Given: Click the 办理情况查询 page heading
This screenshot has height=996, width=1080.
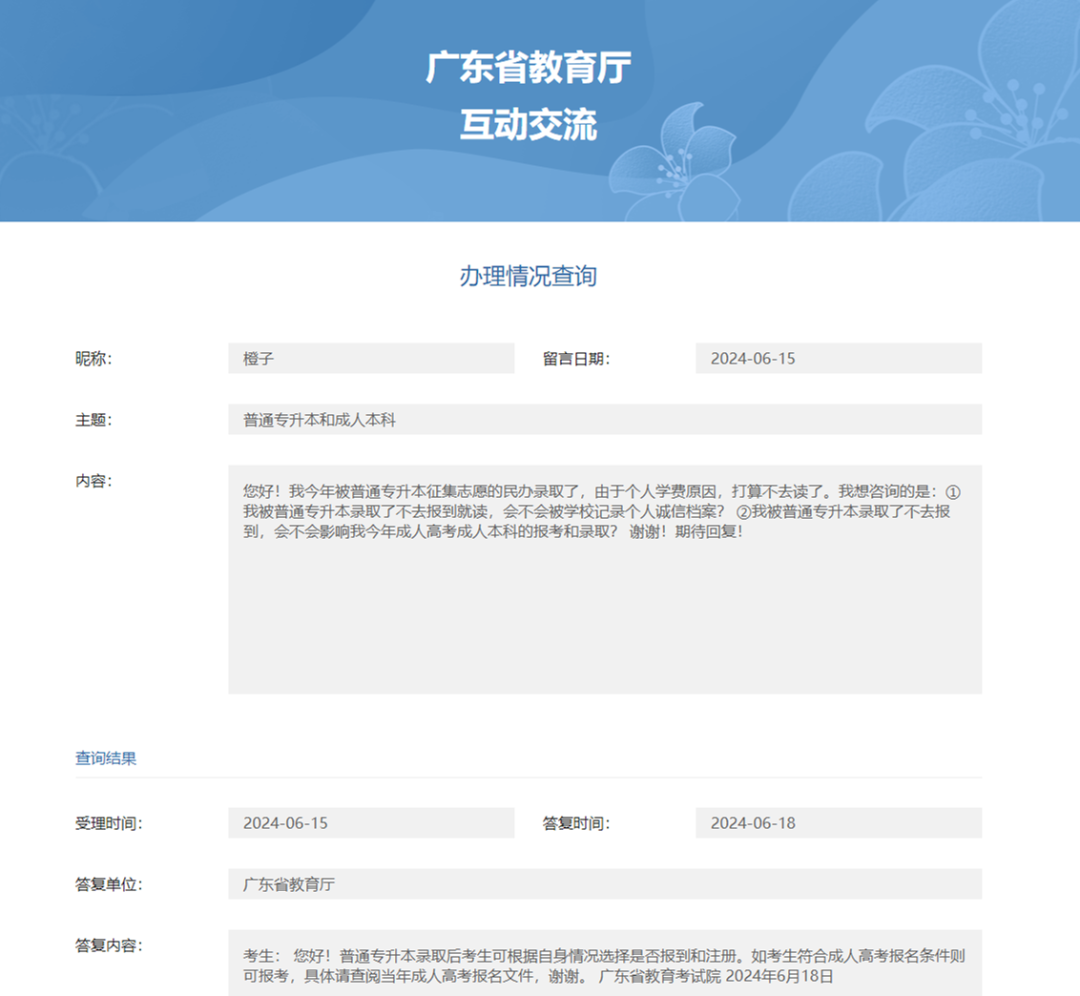Looking at the screenshot, I should point(528,276).
